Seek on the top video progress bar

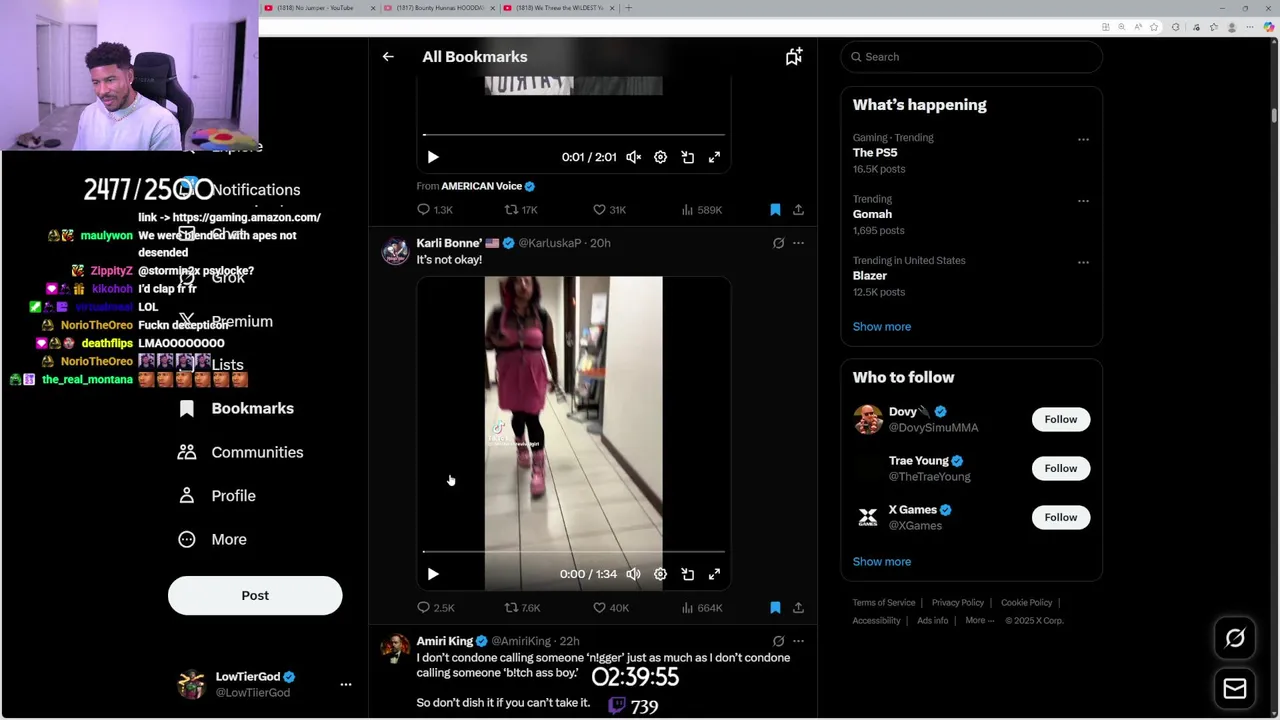[x=573, y=134]
